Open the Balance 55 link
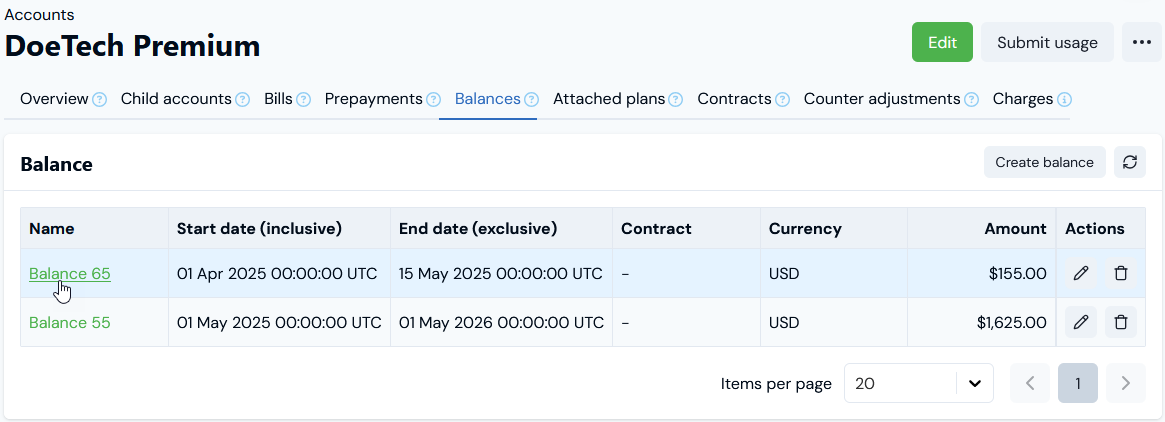1165x422 pixels. (x=70, y=322)
